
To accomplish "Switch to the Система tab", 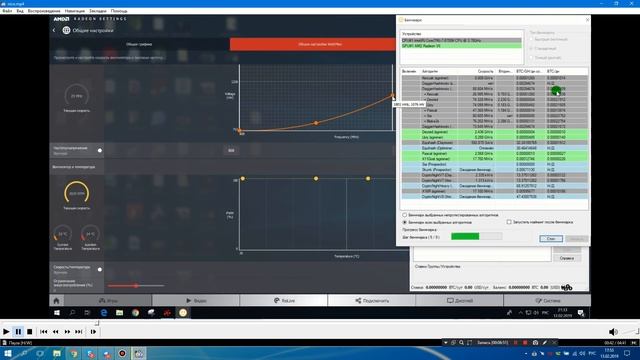I will click(547, 300).
